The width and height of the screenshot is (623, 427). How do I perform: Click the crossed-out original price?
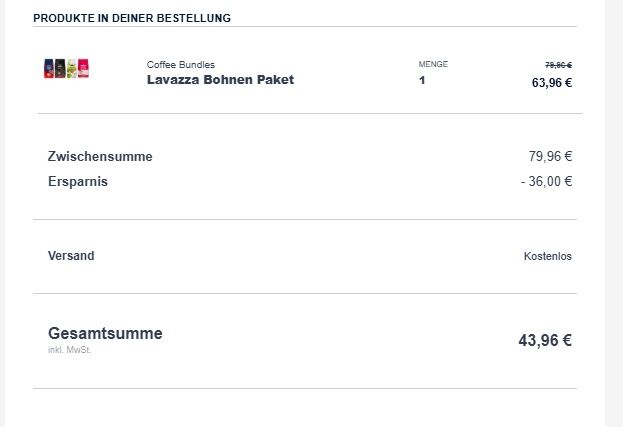pyautogui.click(x=558, y=65)
